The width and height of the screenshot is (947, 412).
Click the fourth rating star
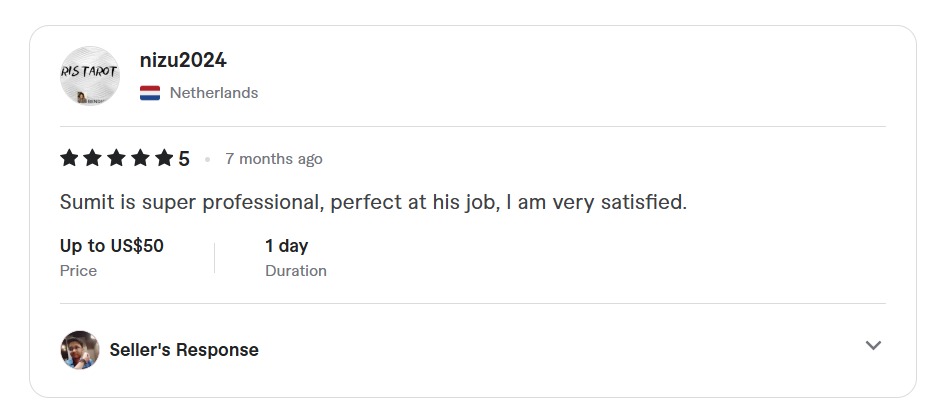pyautogui.click(x=141, y=158)
